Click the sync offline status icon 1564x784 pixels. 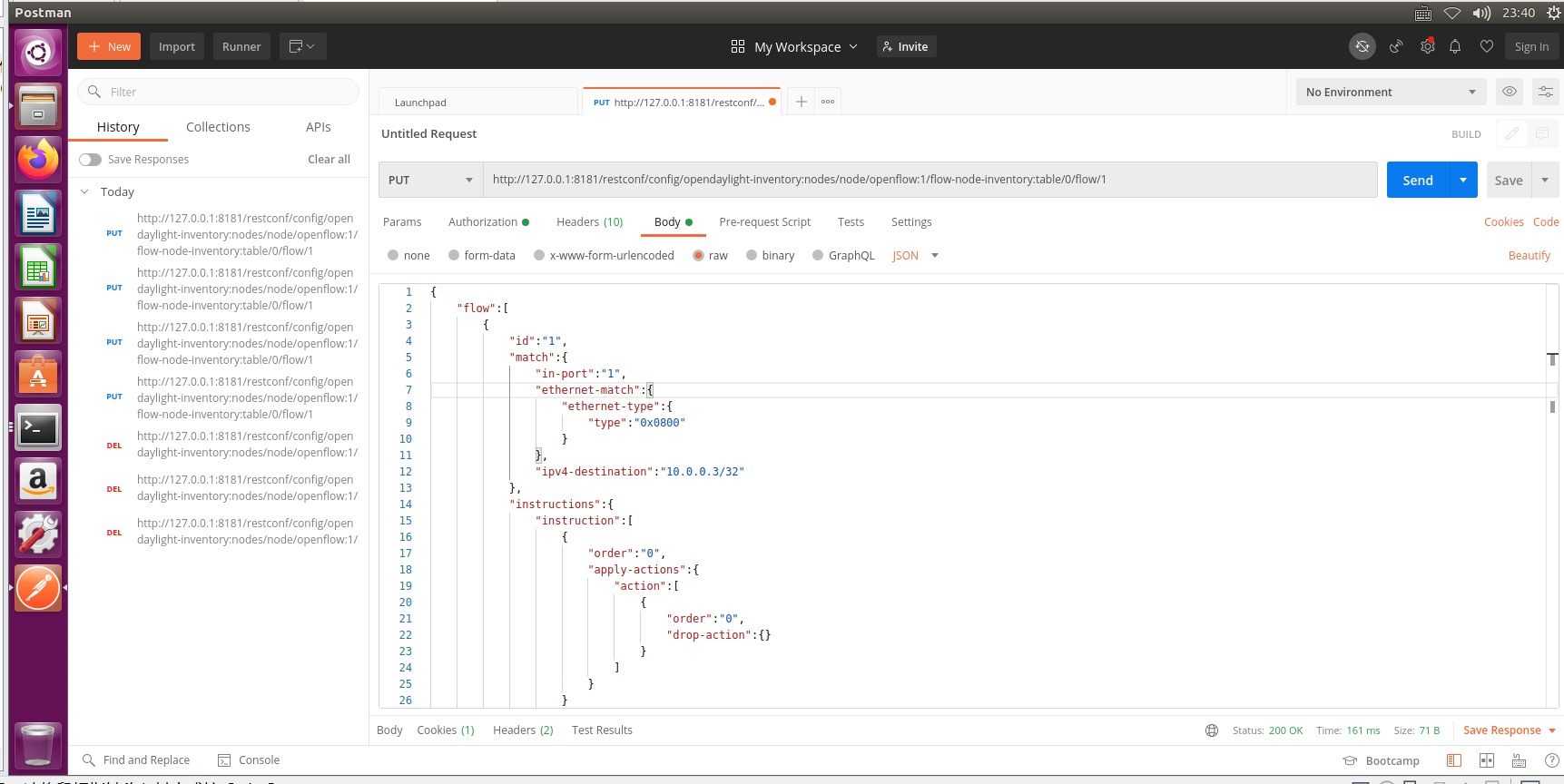point(1362,46)
